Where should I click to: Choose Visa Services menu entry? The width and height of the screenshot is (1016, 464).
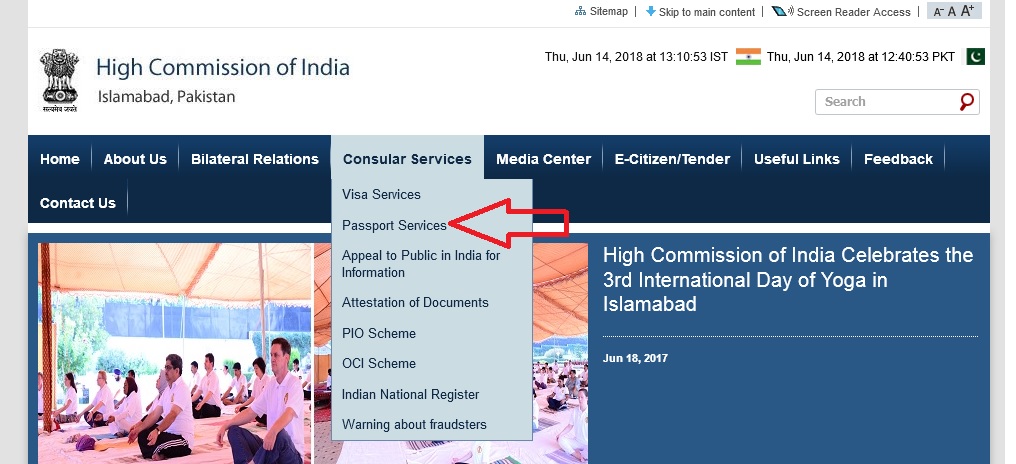tap(381, 194)
